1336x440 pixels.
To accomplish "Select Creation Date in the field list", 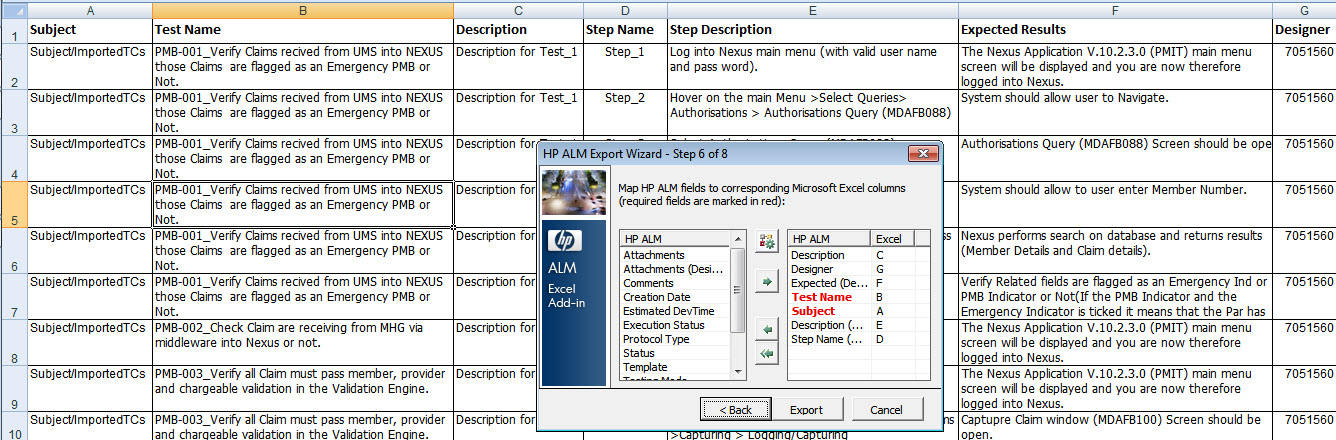I will point(675,297).
